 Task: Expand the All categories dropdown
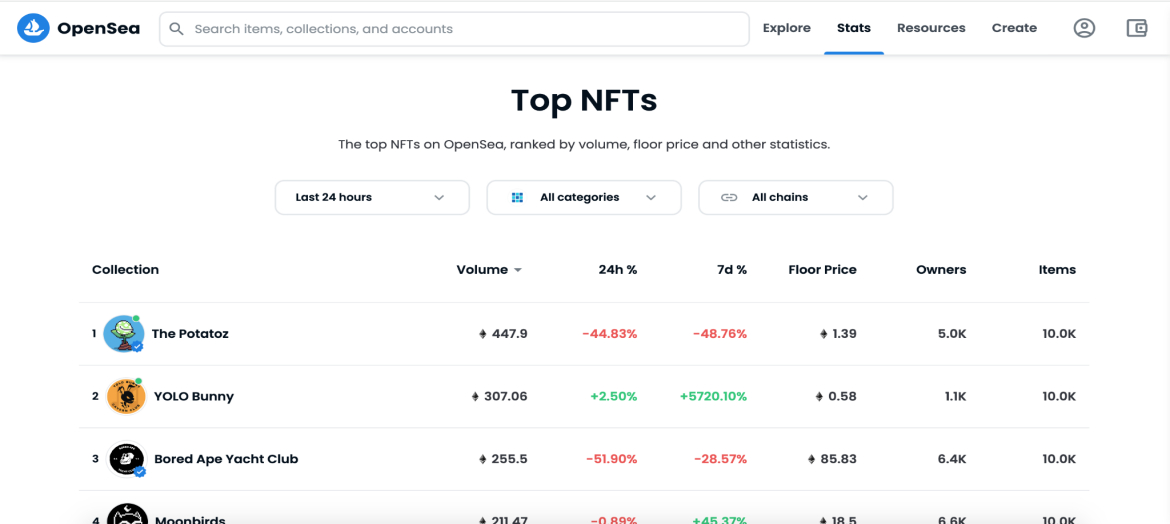coord(584,198)
